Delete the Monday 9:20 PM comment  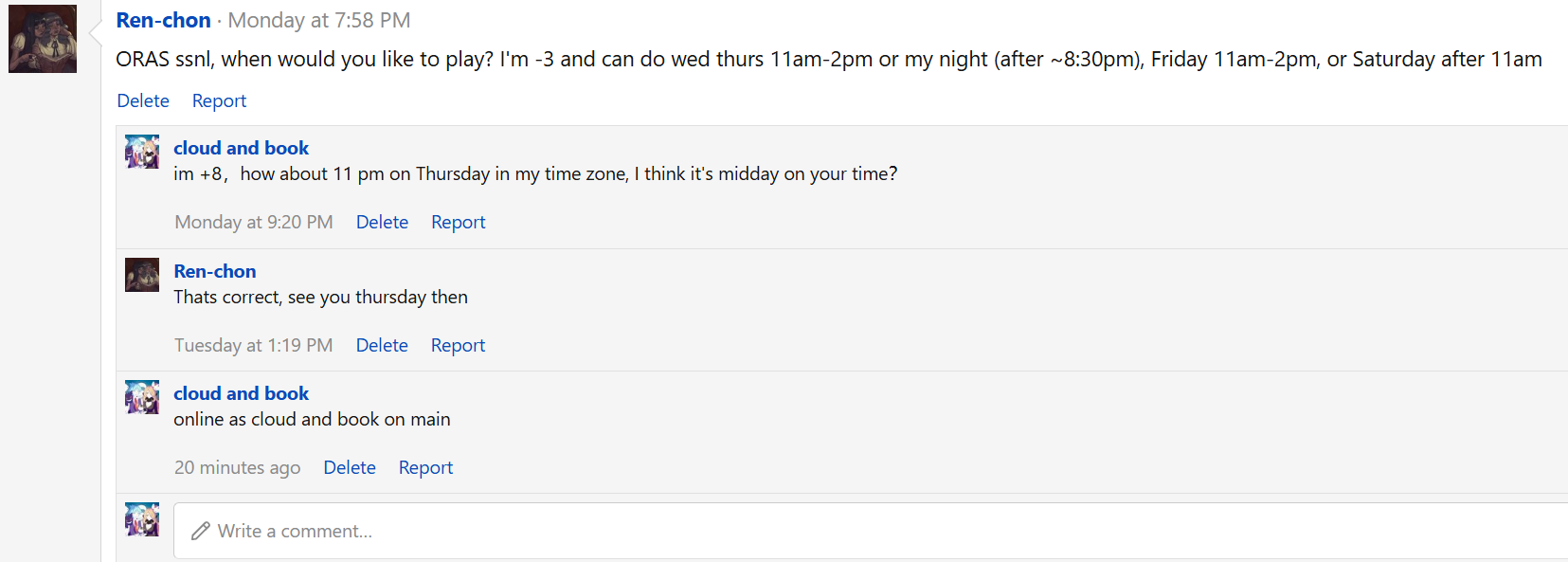click(382, 222)
